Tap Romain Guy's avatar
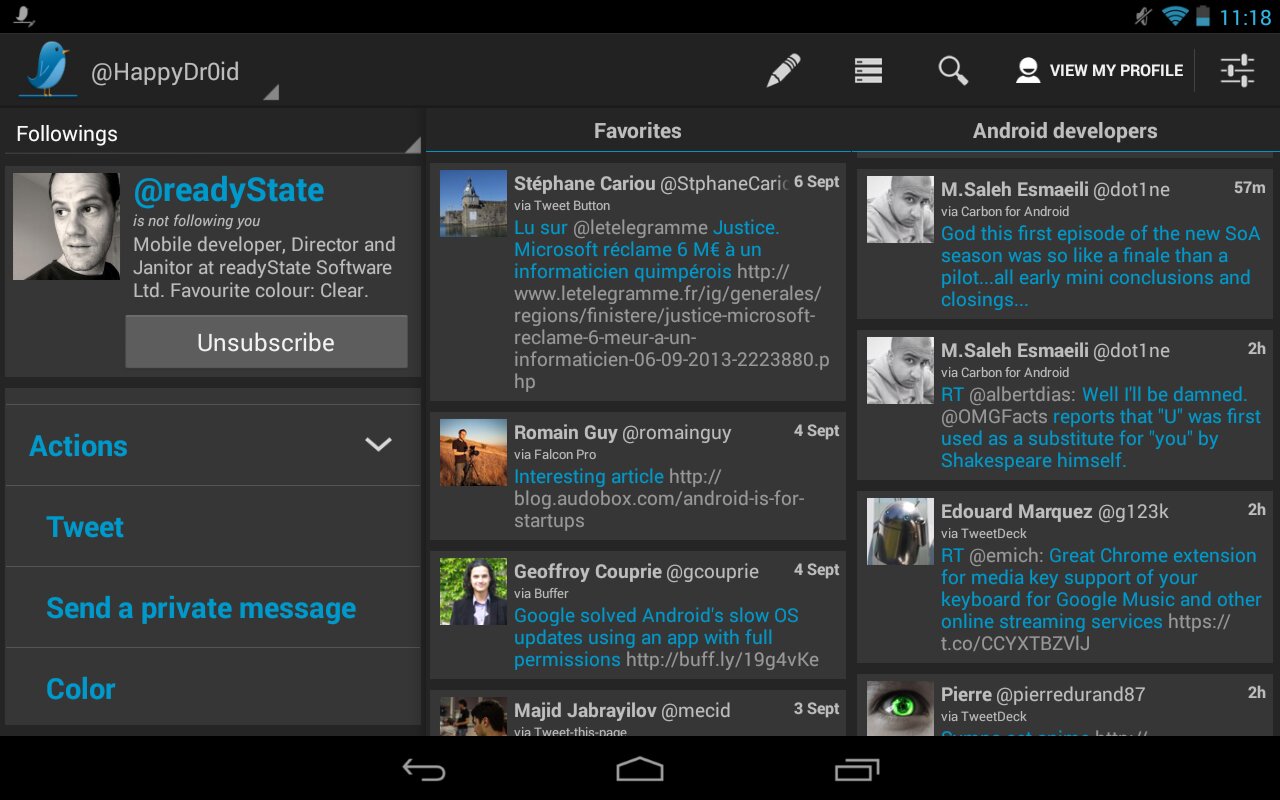Image resolution: width=1280 pixels, height=800 pixels. [473, 453]
